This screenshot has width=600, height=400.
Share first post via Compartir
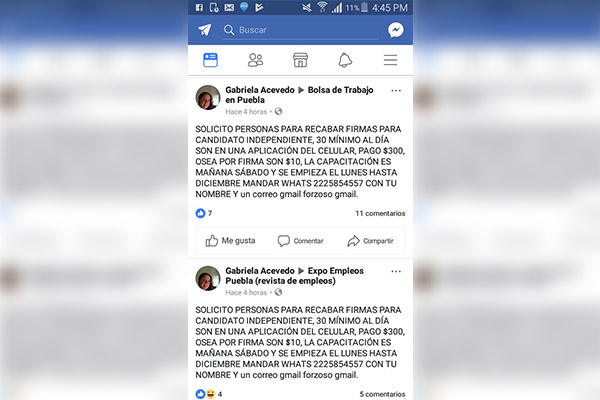(x=370, y=241)
